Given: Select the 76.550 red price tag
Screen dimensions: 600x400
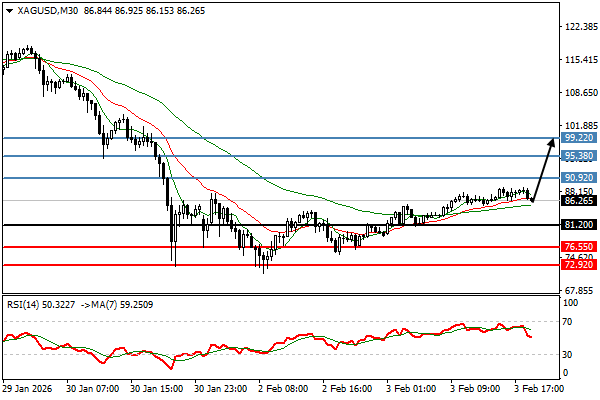Looking at the screenshot, I should (x=578, y=246).
